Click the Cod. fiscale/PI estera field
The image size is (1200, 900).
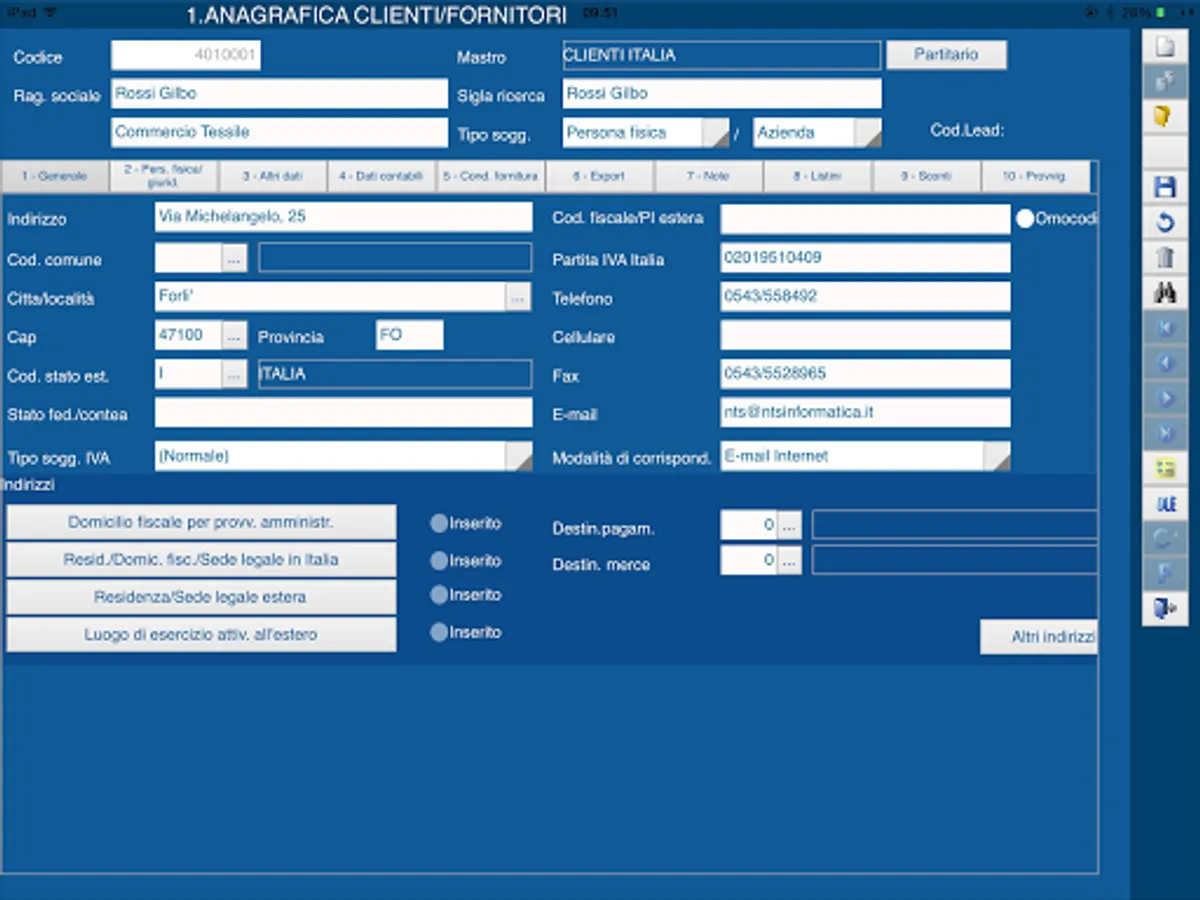(x=865, y=219)
